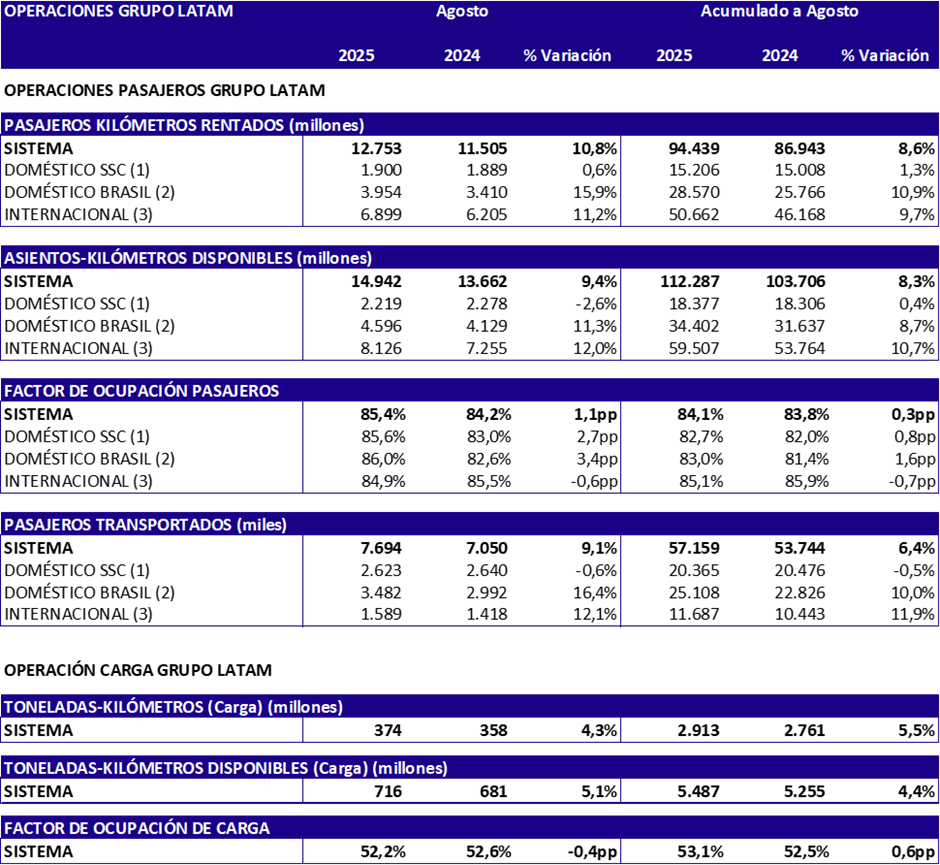The image size is (940, 865).
Task: Click the 6.899 Internacional cell
Action: (381, 215)
